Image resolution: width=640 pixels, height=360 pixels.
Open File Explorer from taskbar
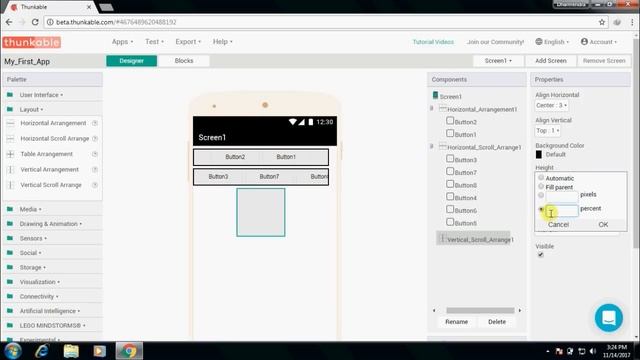71,351
